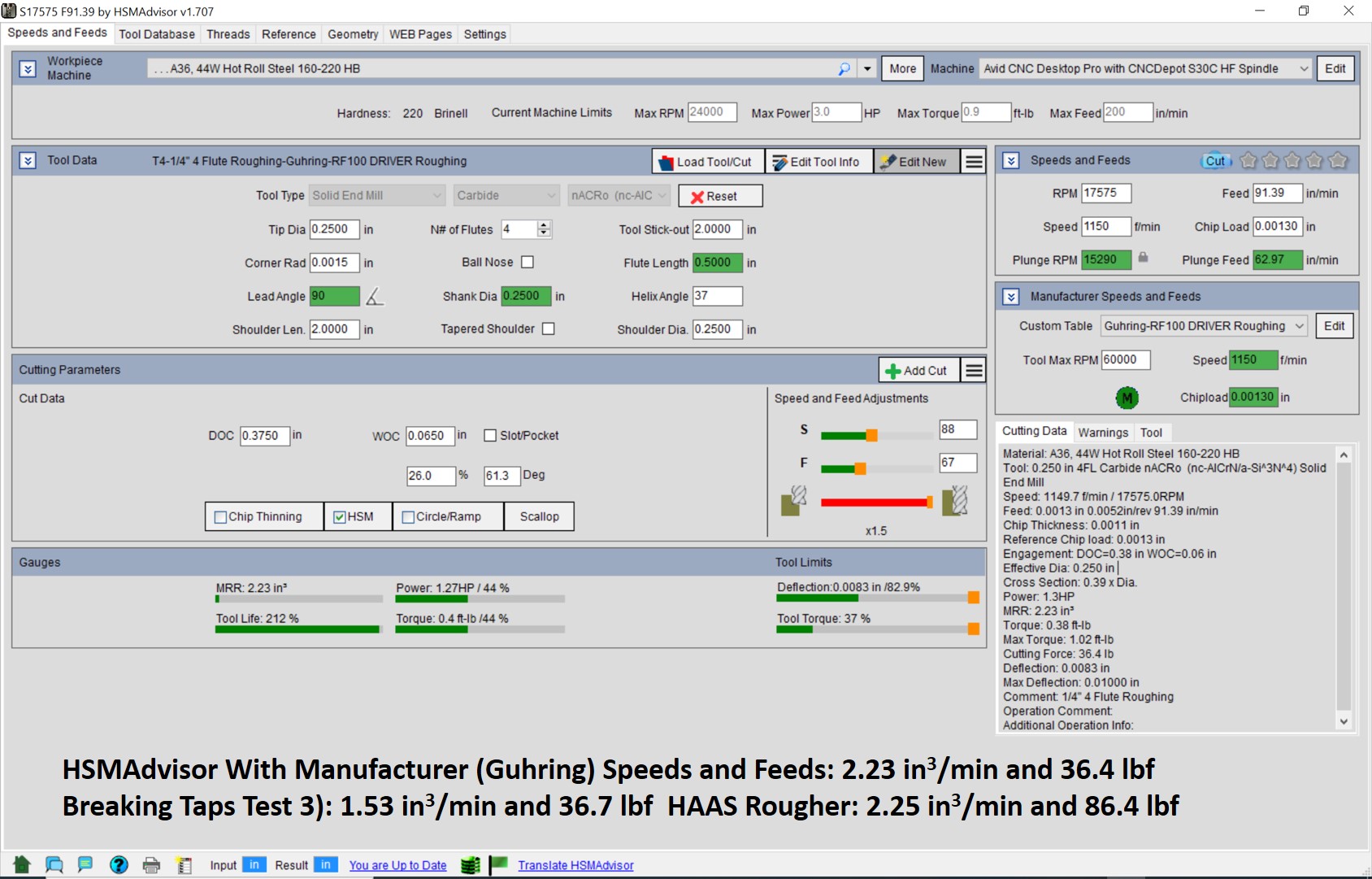Click the Load Tool/Cut button

(x=707, y=162)
